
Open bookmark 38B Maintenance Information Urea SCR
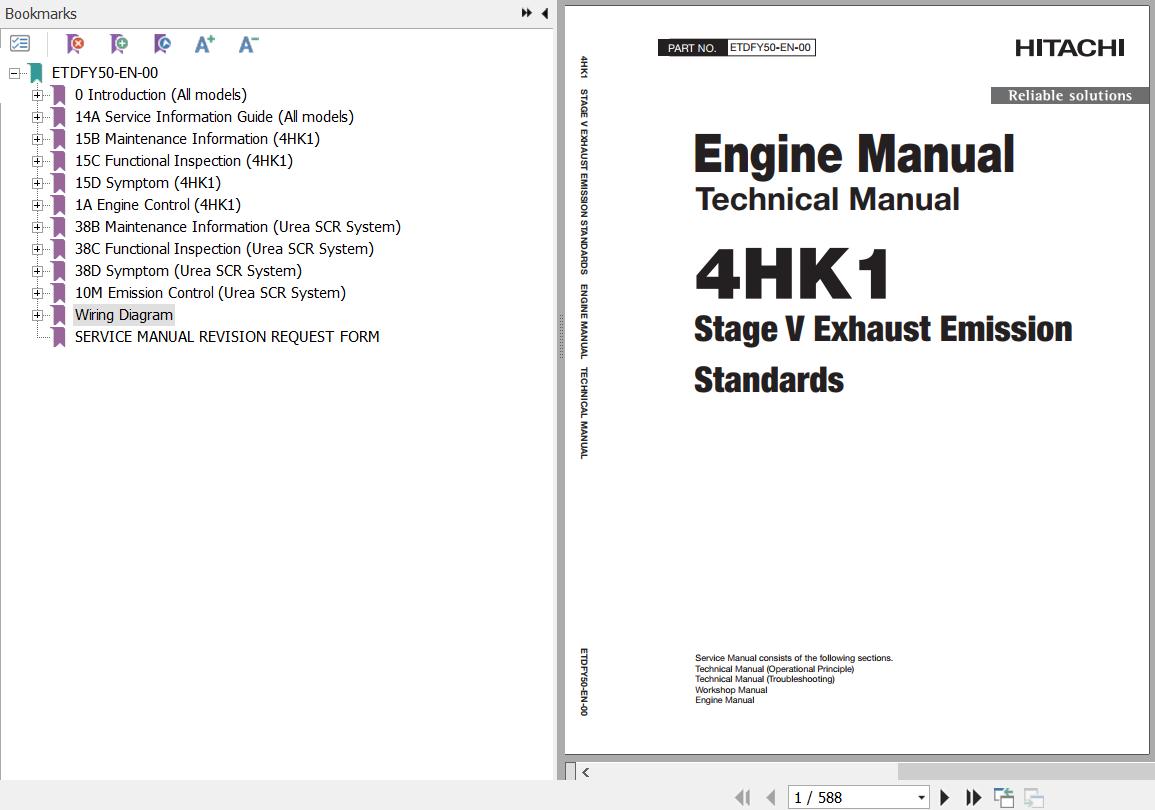pyautogui.click(x=238, y=228)
